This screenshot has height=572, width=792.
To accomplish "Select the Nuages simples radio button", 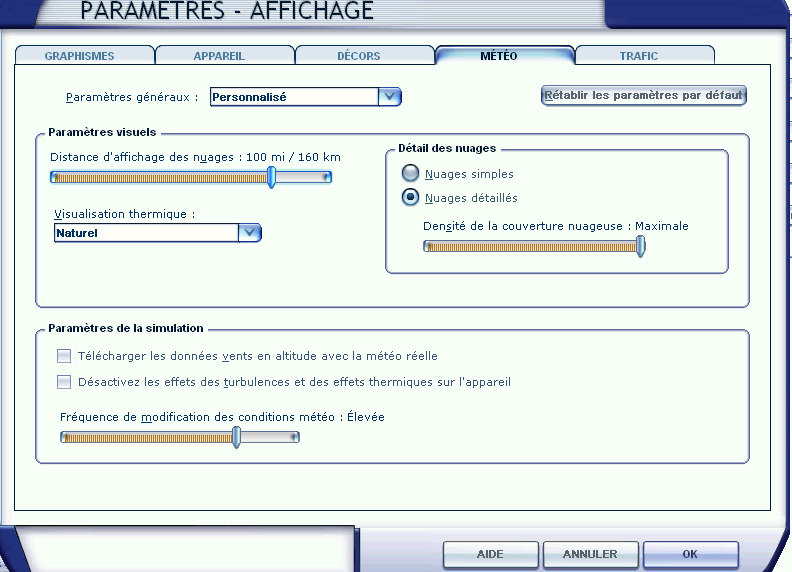I will pyautogui.click(x=410, y=173).
